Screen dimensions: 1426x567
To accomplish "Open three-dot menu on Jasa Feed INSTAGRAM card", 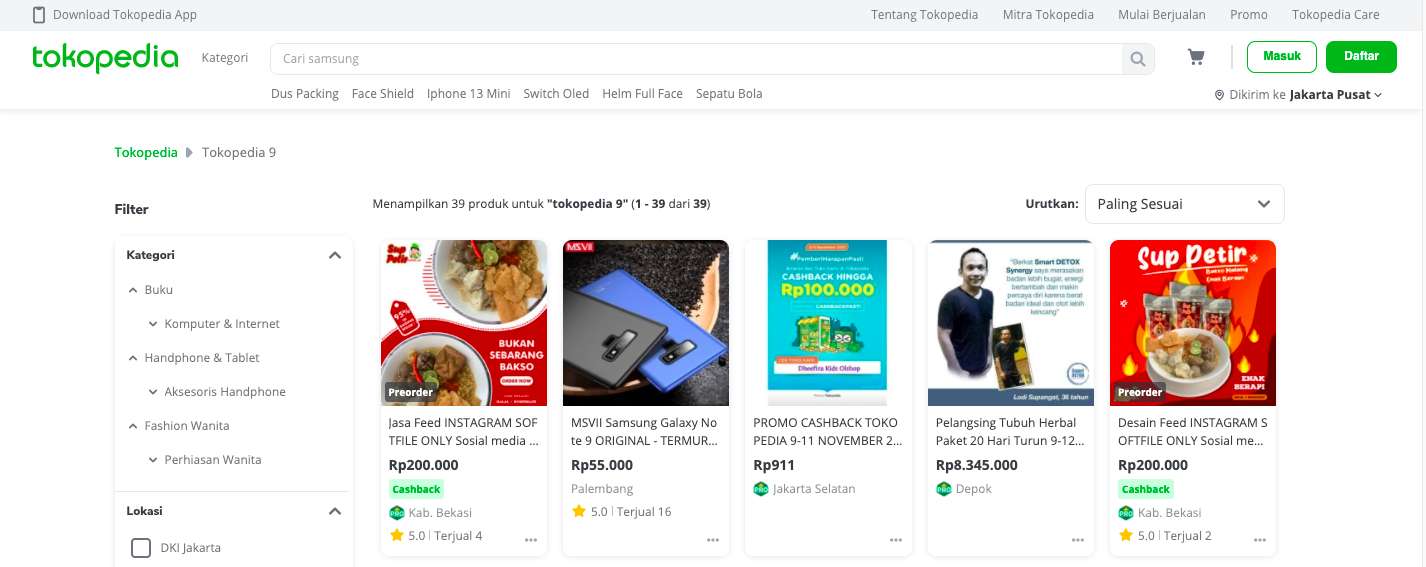I will click(x=531, y=540).
